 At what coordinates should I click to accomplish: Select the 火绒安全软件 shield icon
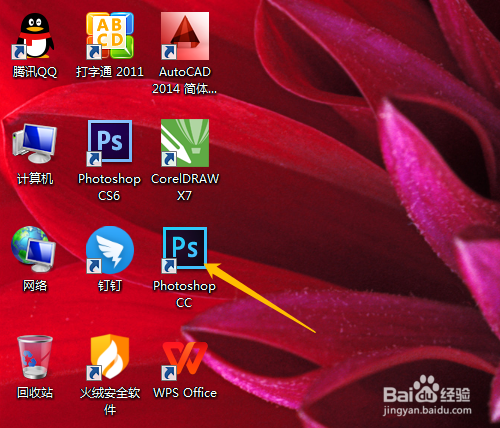click(109, 357)
